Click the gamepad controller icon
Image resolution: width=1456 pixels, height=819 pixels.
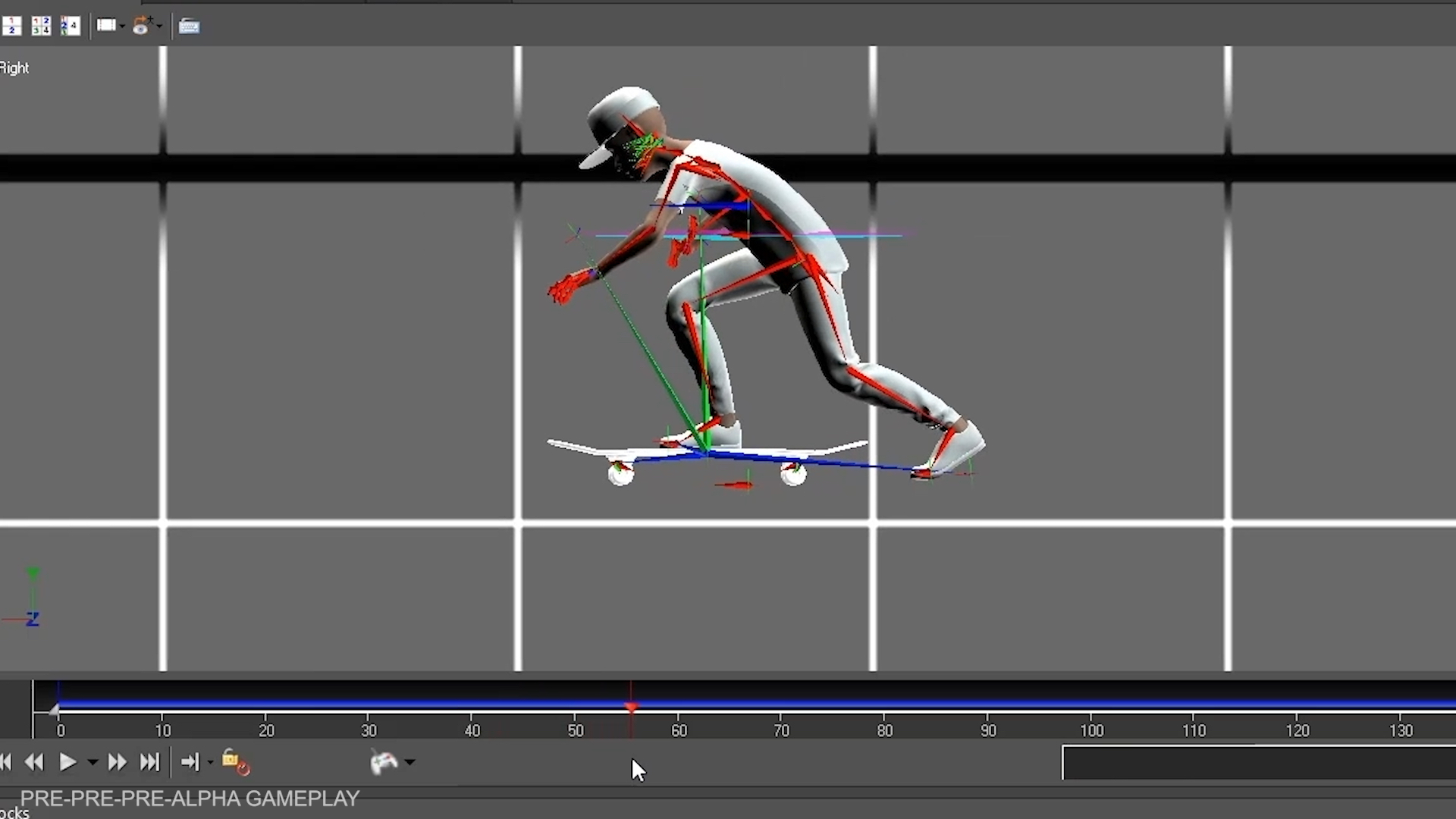click(384, 762)
